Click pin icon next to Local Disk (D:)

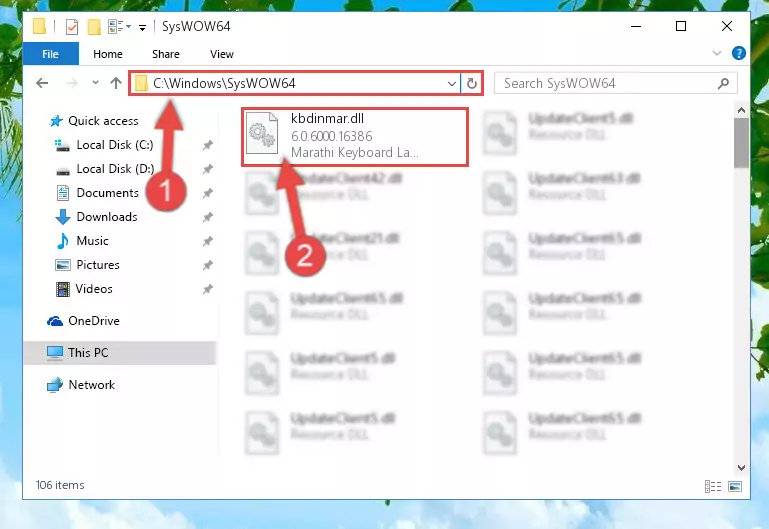click(208, 169)
